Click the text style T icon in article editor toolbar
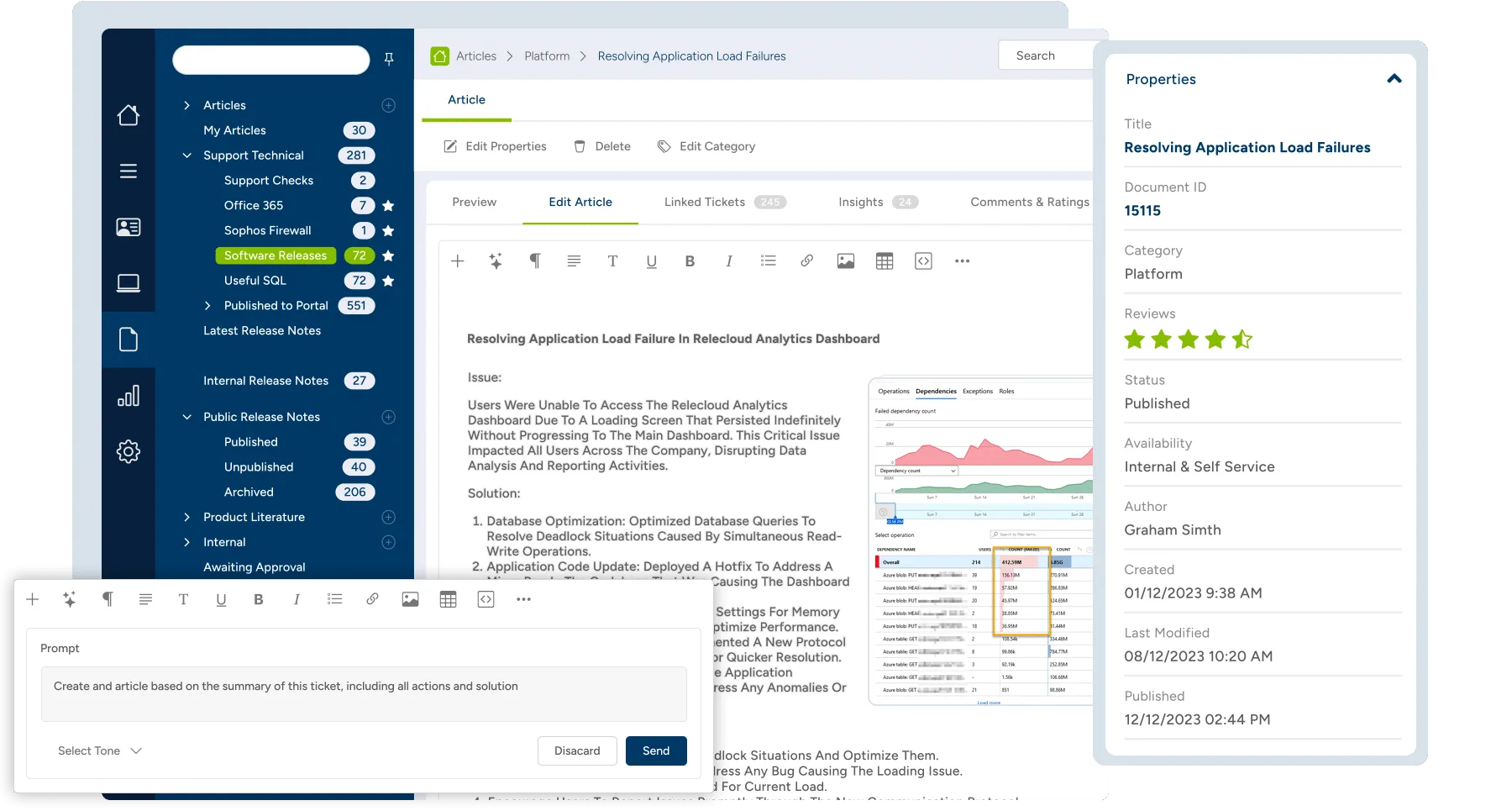The height and width of the screenshot is (811, 1512). click(612, 261)
